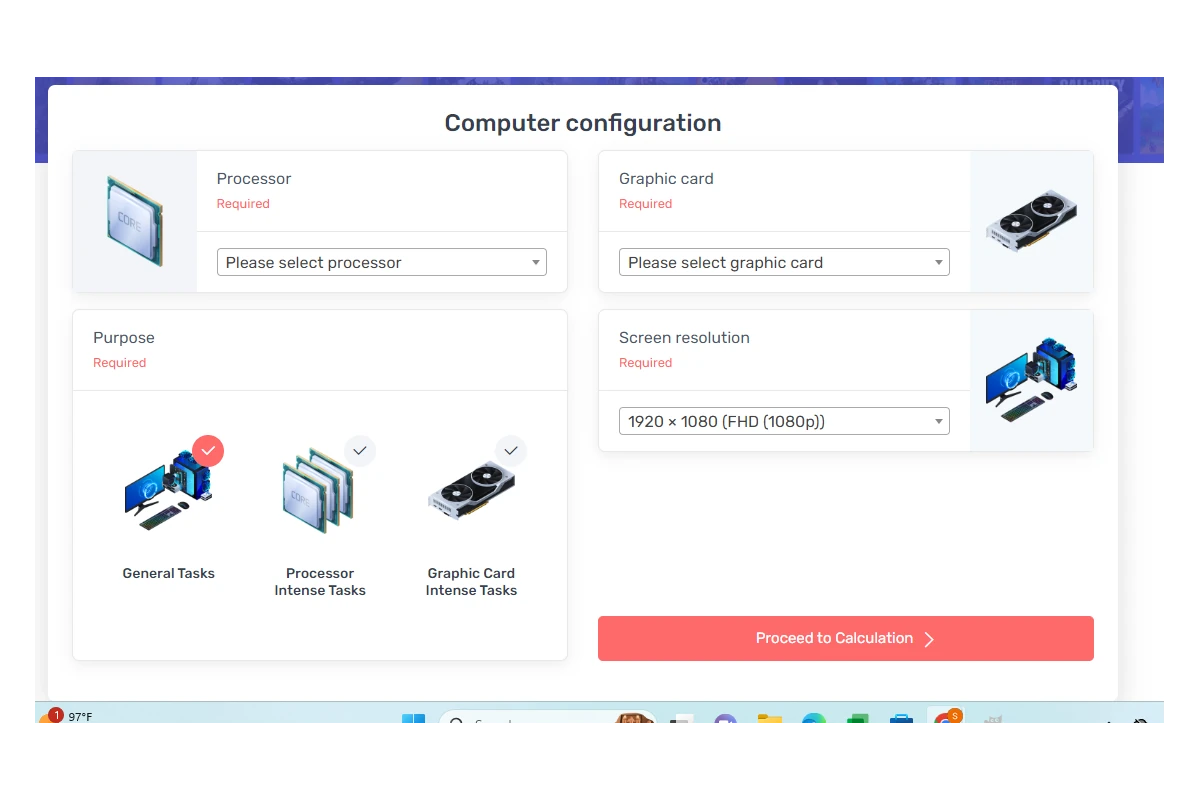Click the 'General Tasks' text label
1200x800 pixels.
pyautogui.click(x=168, y=573)
